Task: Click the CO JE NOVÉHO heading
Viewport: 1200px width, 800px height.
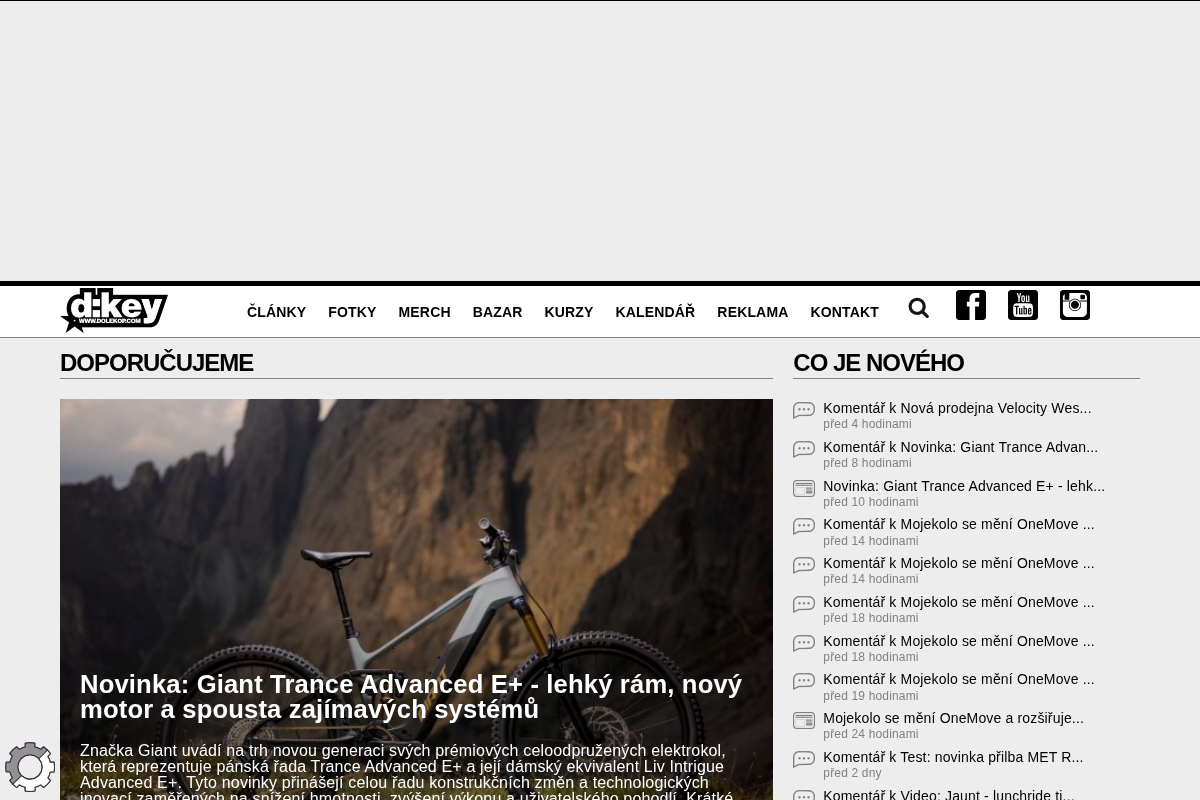Action: coord(878,363)
